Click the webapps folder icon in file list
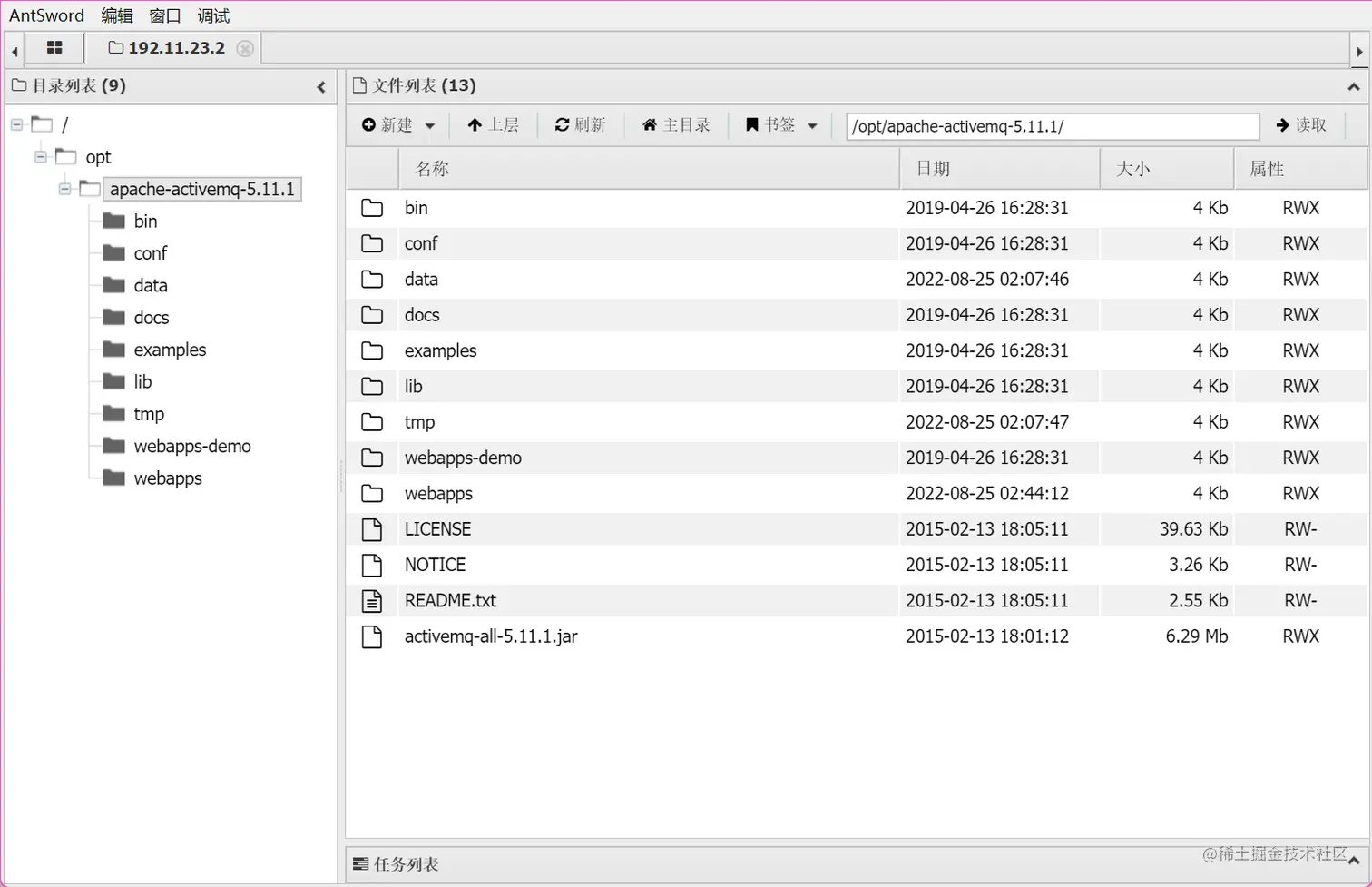The width and height of the screenshot is (1372, 887). [372, 493]
